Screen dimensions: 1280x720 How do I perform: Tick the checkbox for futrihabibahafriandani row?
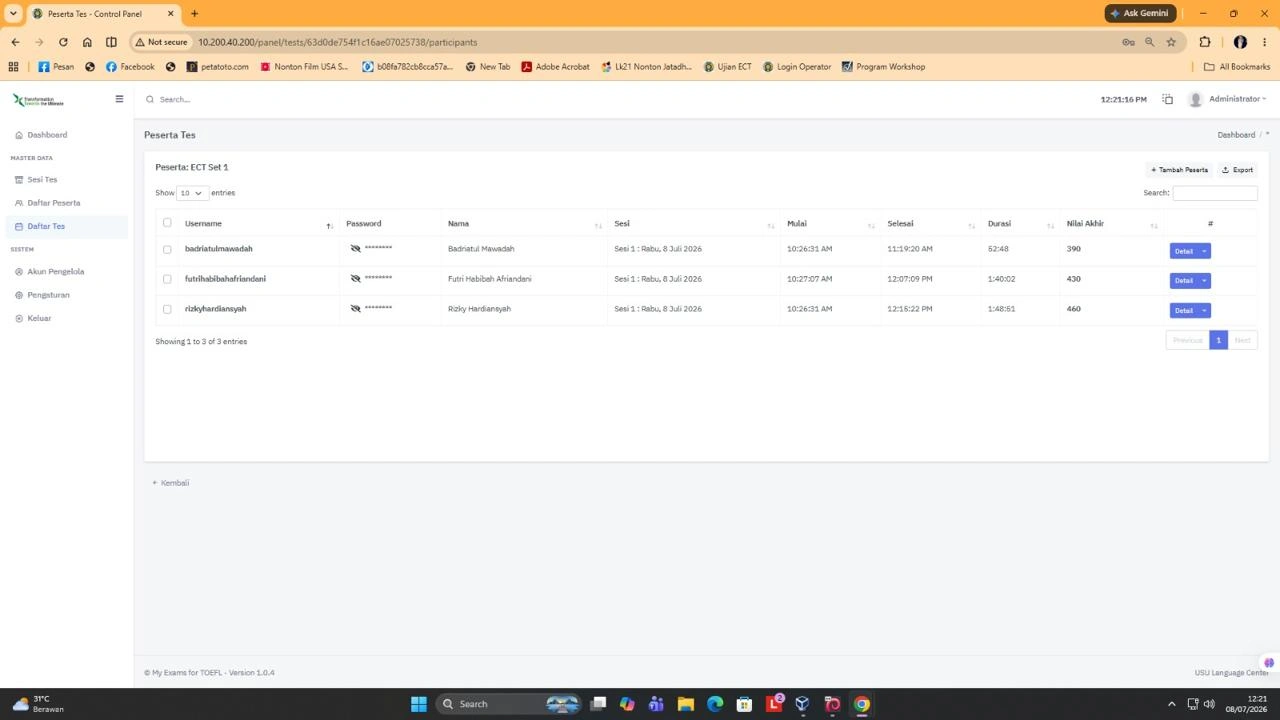(x=167, y=279)
